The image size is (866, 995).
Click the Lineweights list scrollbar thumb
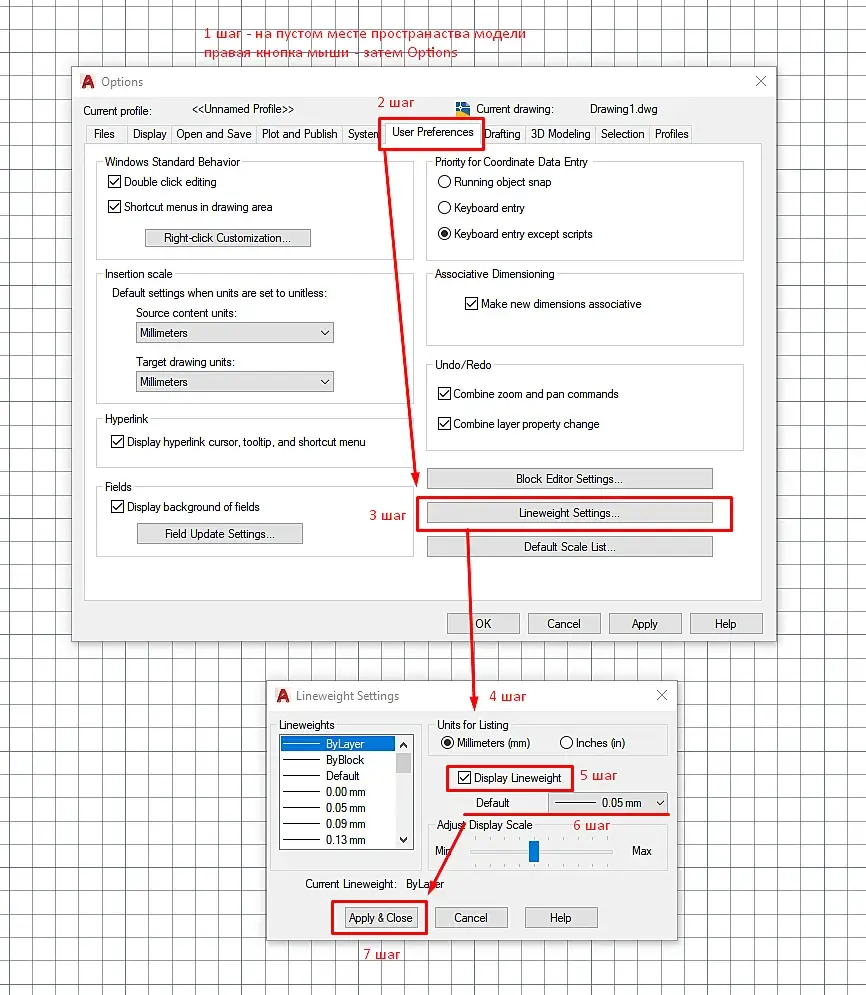(403, 762)
